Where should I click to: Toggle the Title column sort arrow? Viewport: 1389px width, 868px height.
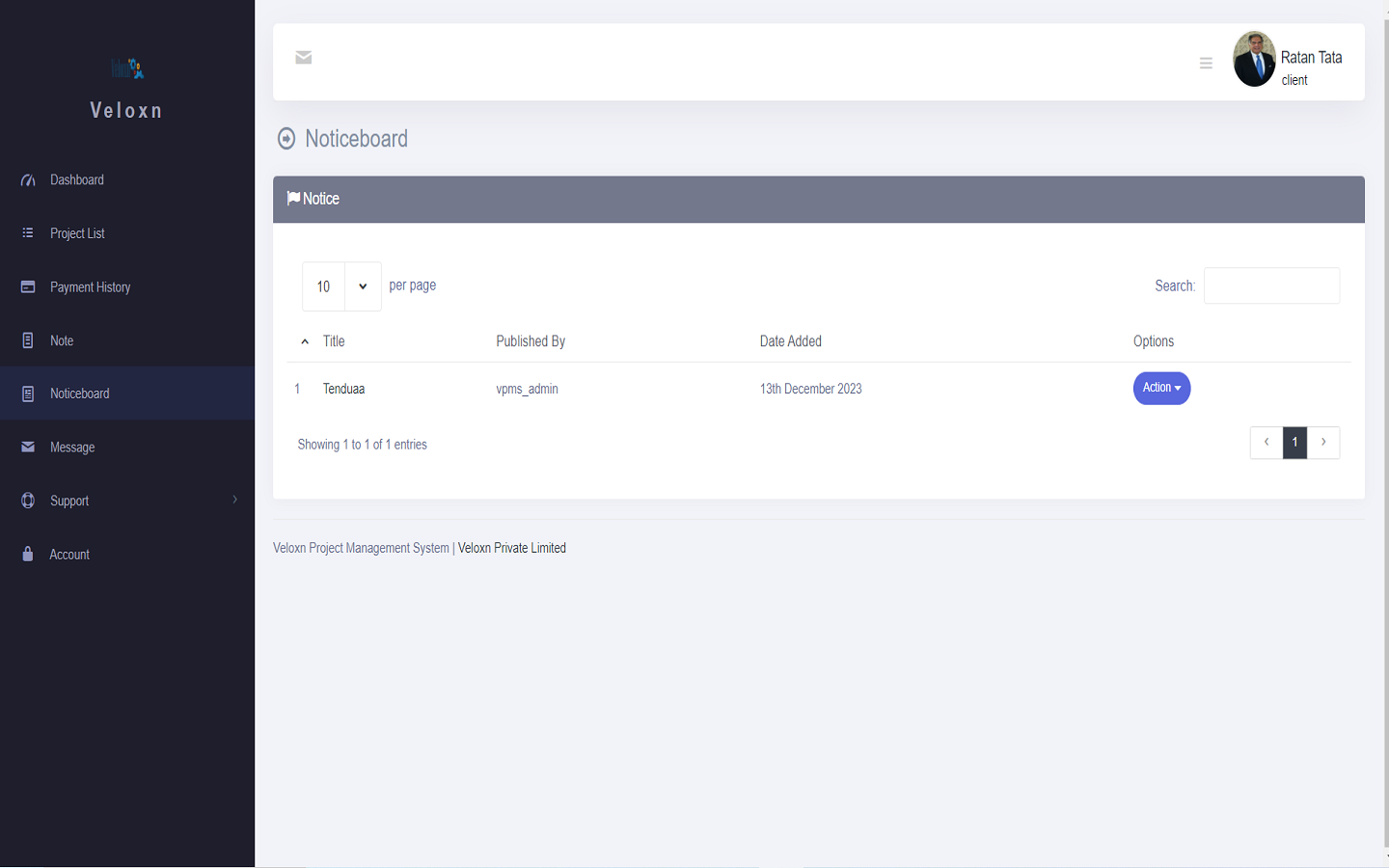click(304, 340)
